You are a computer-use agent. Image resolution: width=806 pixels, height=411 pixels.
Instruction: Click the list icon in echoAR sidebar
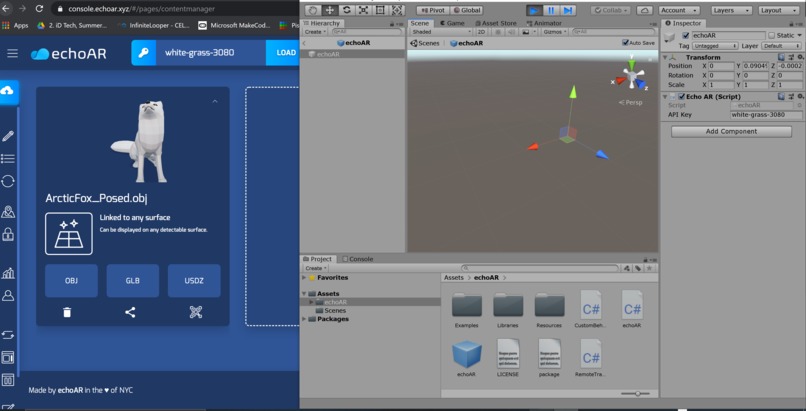pos(8,159)
